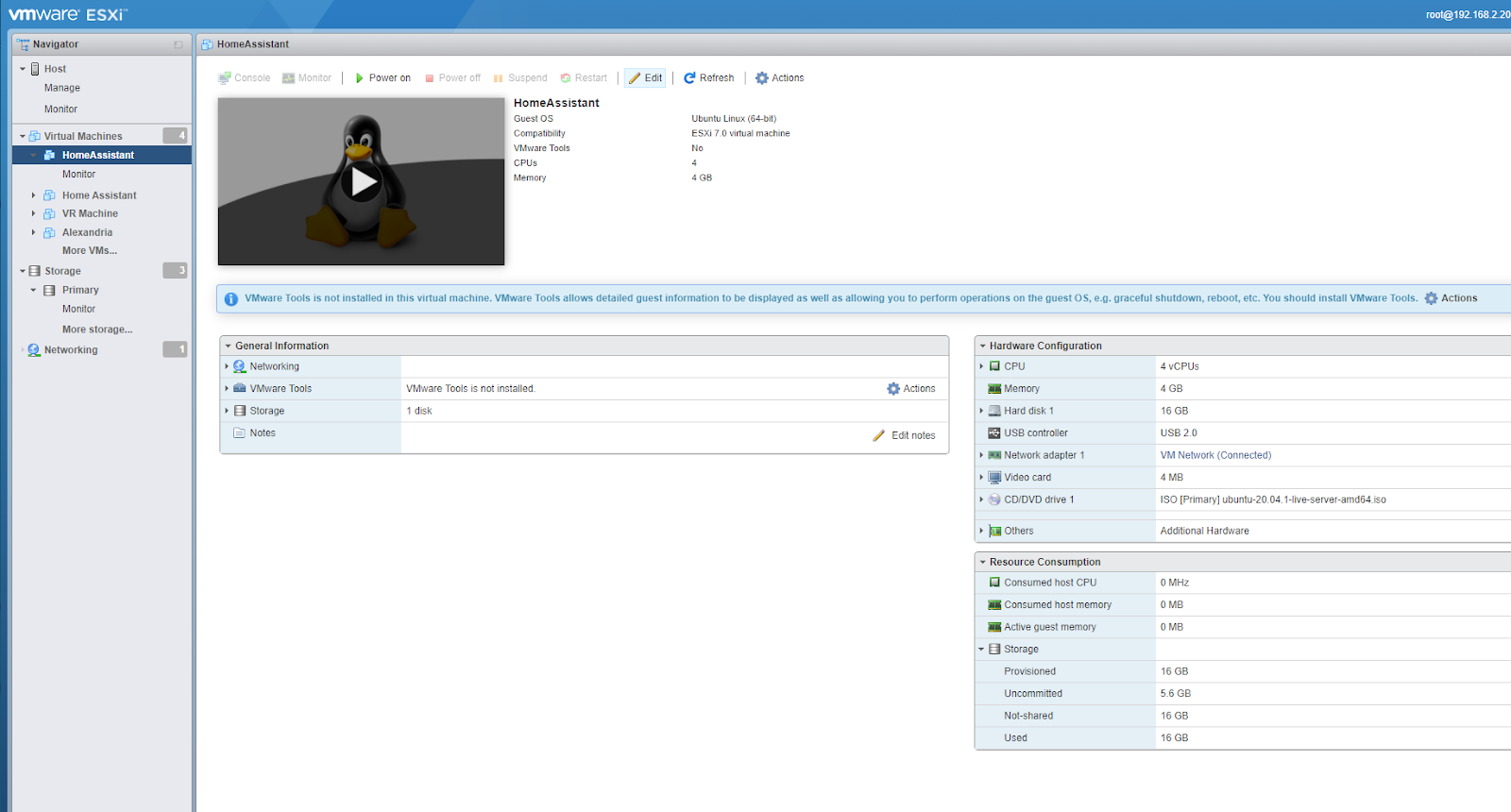Image resolution: width=1511 pixels, height=812 pixels.
Task: Suspend the virtual machine
Action: [520, 78]
